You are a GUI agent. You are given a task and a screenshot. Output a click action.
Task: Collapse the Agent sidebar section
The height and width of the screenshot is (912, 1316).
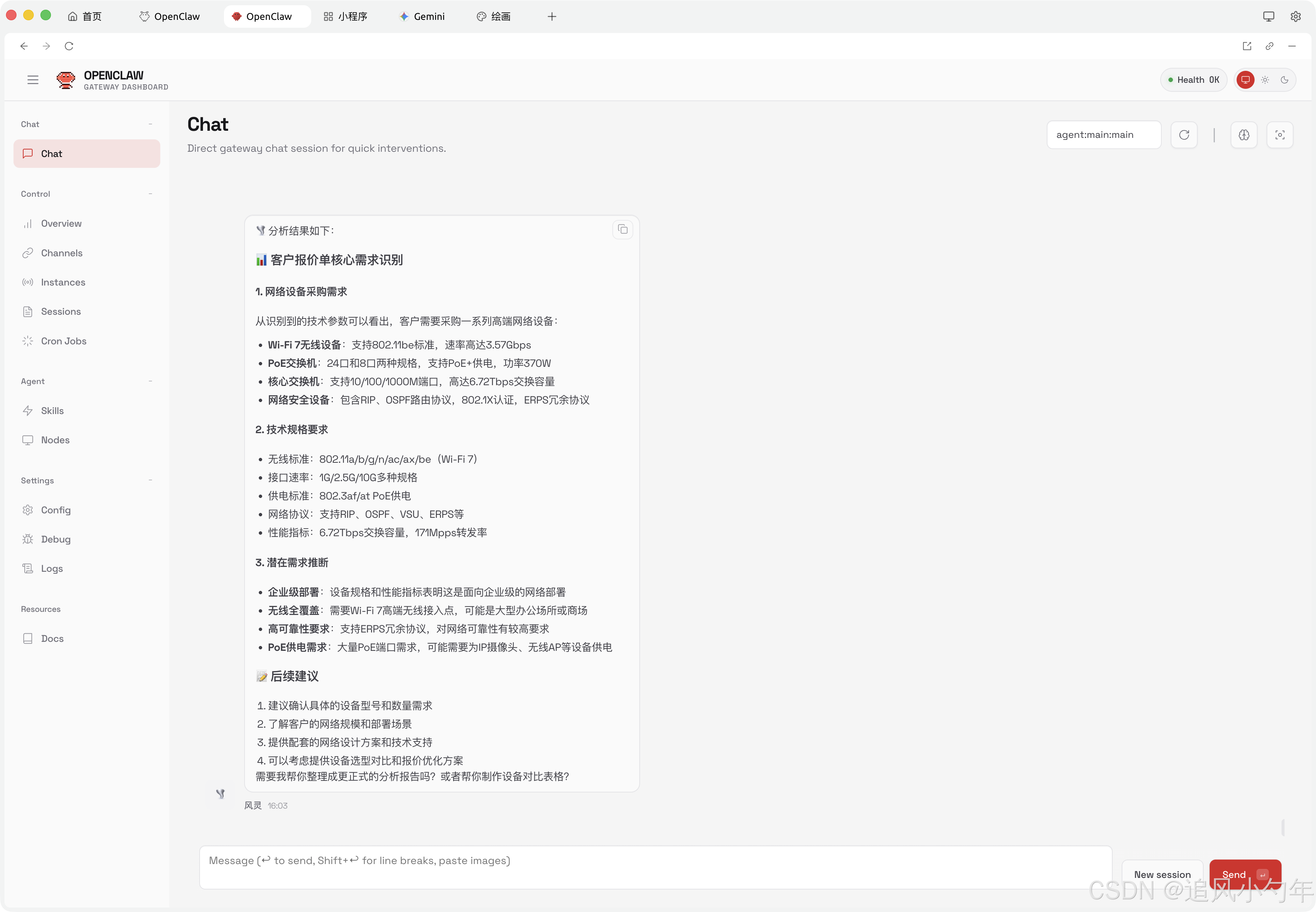point(150,381)
